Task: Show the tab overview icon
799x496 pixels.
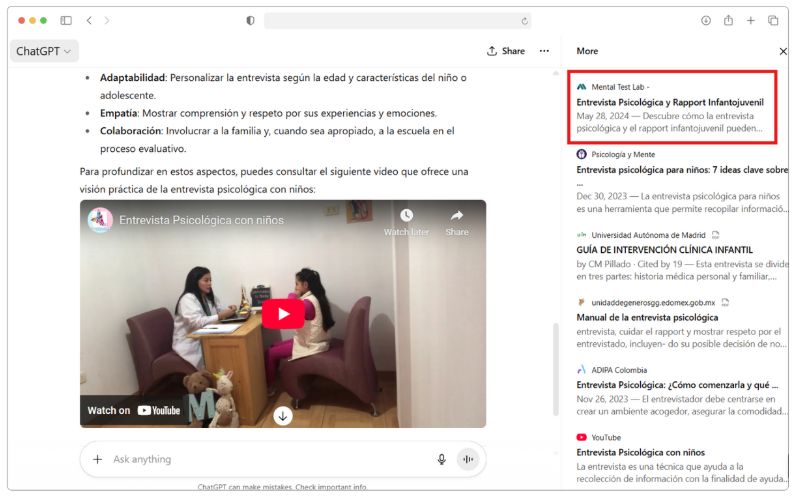Action: (773, 20)
